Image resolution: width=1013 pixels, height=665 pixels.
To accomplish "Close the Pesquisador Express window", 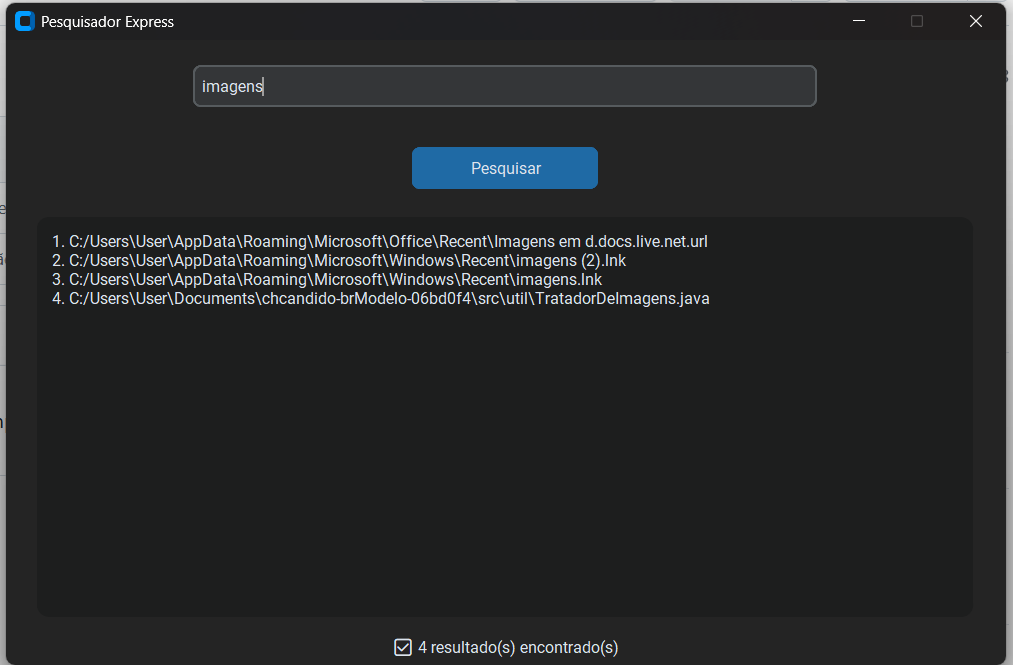I will (x=975, y=21).
